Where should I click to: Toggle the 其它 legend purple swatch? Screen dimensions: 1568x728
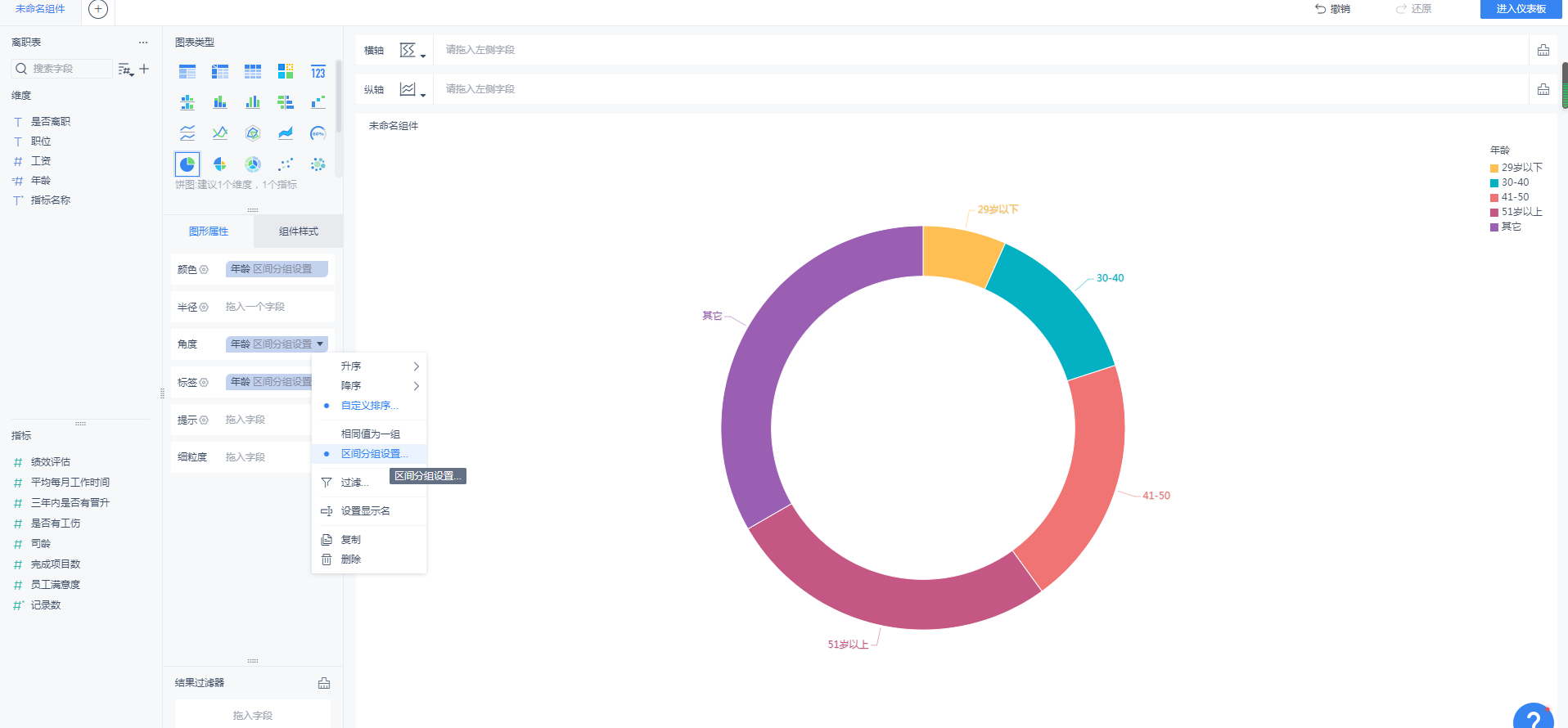[1494, 227]
